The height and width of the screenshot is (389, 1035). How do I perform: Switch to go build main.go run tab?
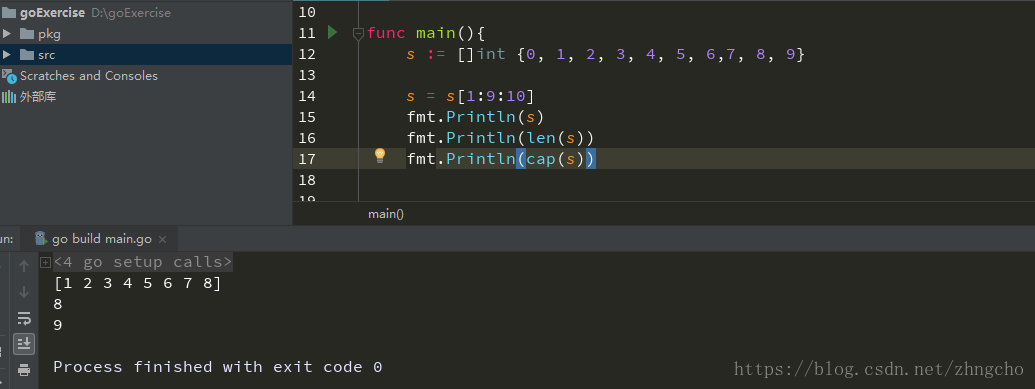100,238
